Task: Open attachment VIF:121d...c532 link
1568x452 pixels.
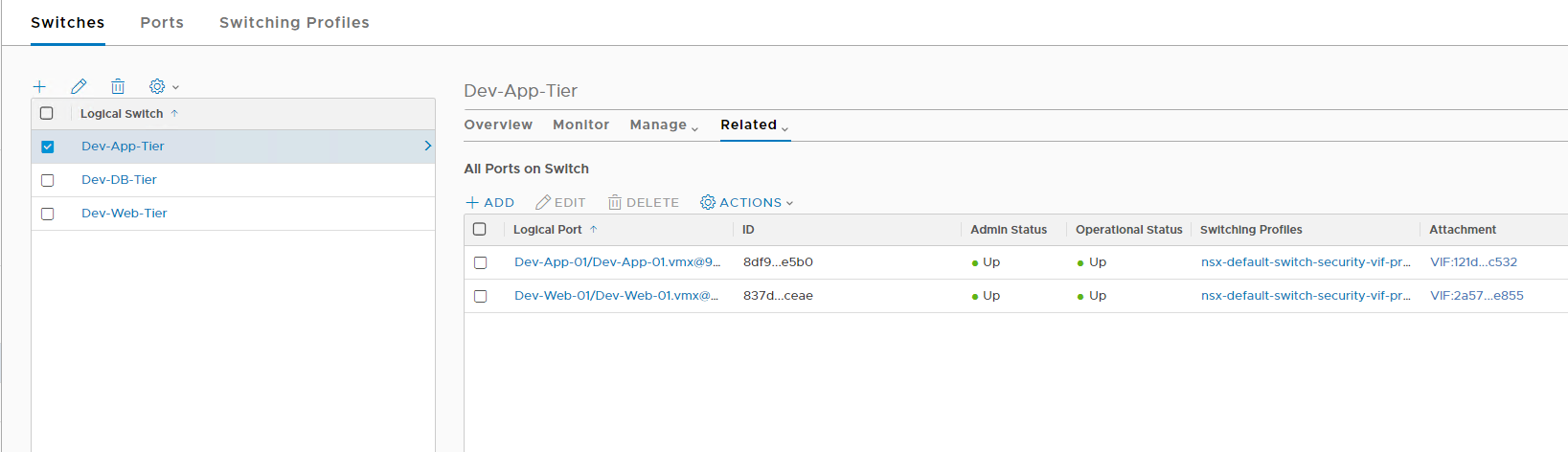Action: (1473, 262)
